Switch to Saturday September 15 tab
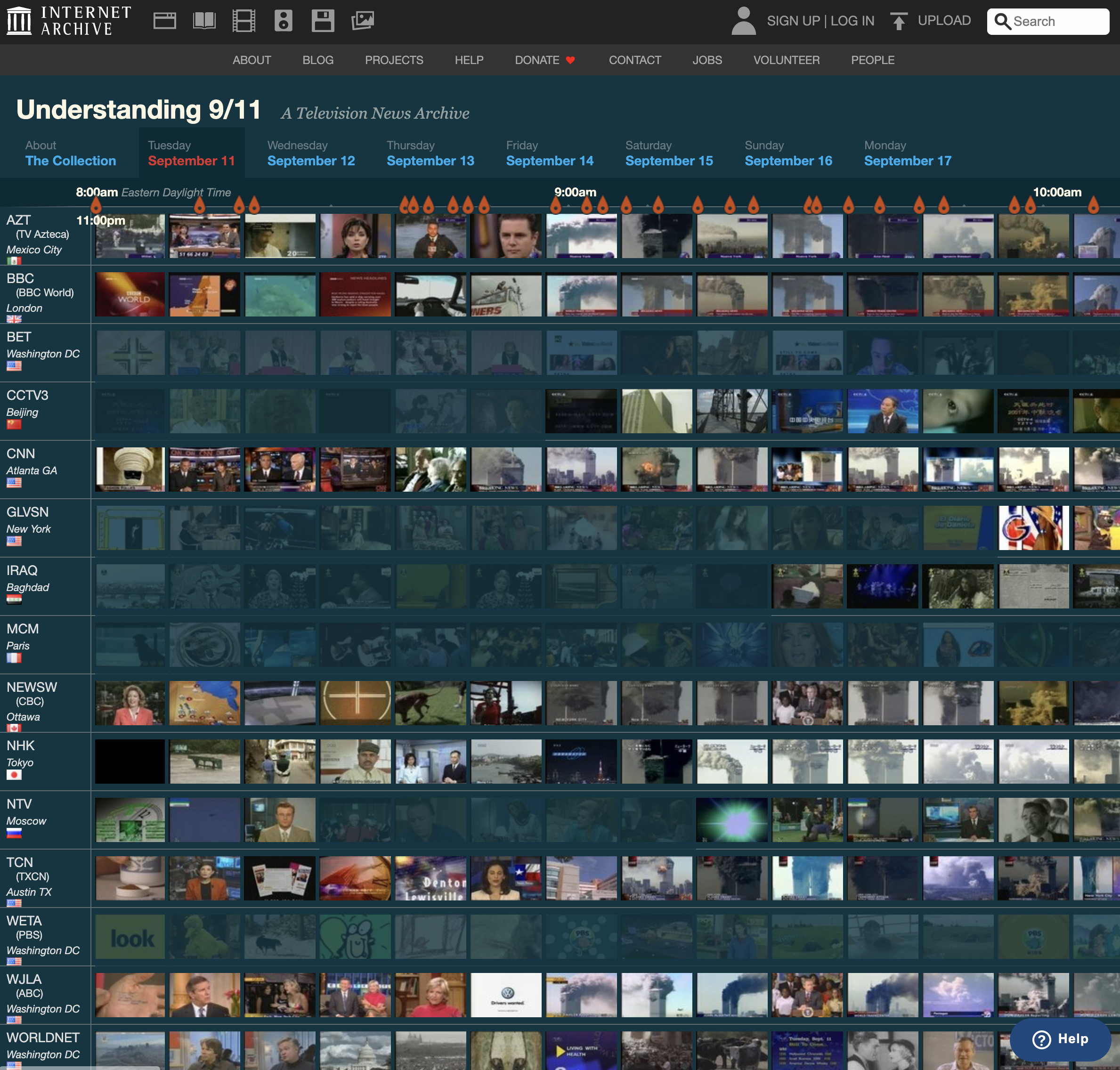This screenshot has height=1070, width=1120. (x=669, y=154)
